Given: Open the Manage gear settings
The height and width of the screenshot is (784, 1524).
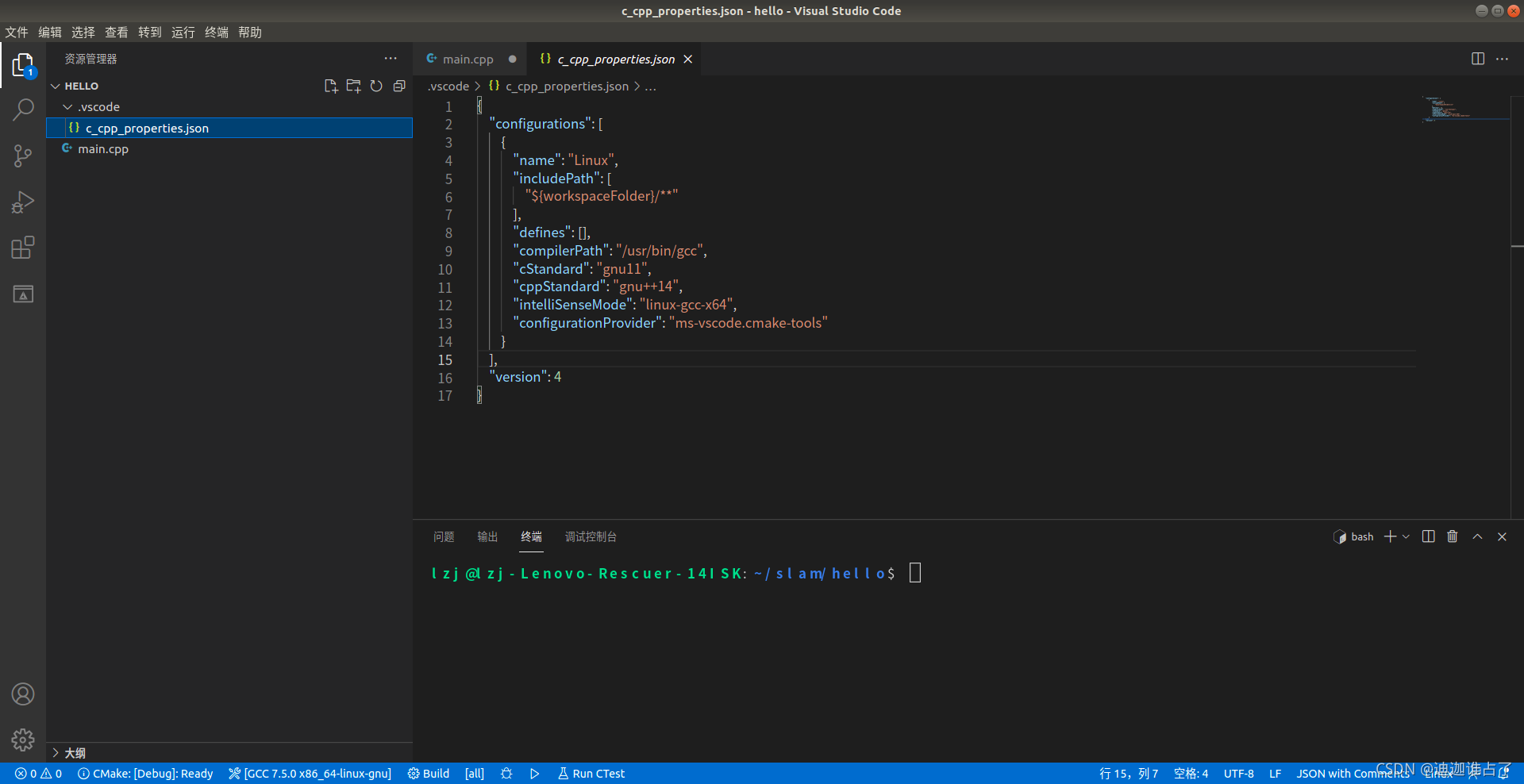Looking at the screenshot, I should pyautogui.click(x=23, y=740).
